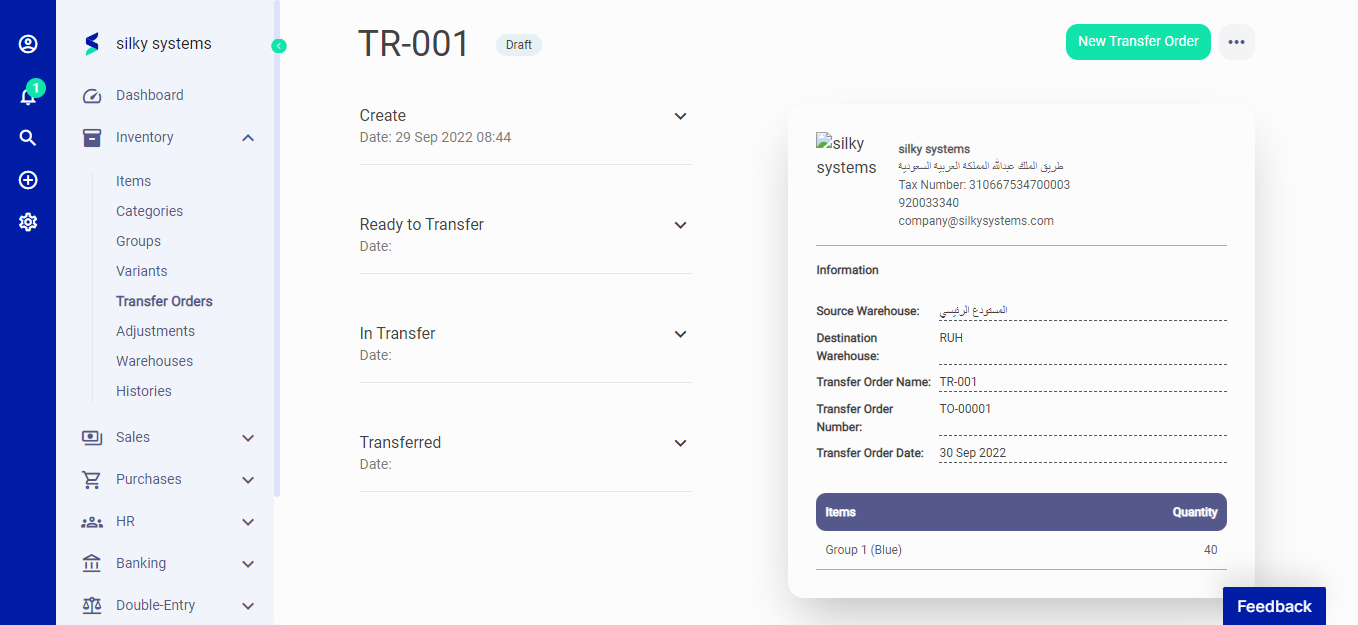Collapse the Inventory section chevron
This screenshot has width=1358, height=625.
[247, 137]
